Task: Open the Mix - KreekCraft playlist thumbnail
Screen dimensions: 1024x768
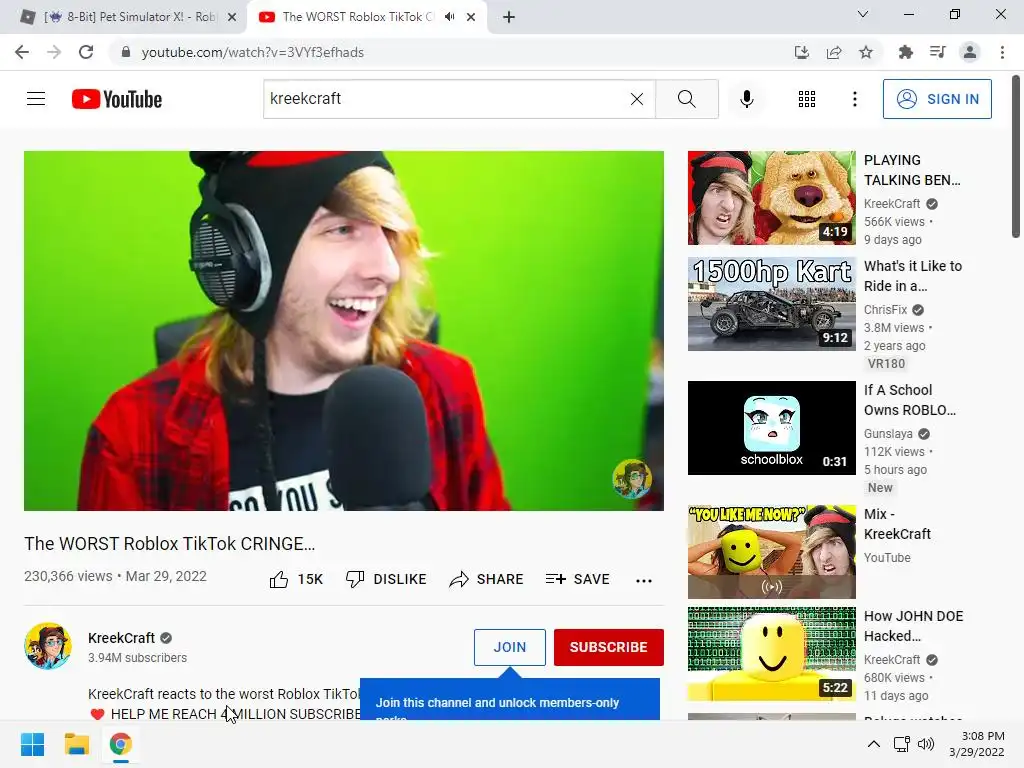Action: [771, 552]
